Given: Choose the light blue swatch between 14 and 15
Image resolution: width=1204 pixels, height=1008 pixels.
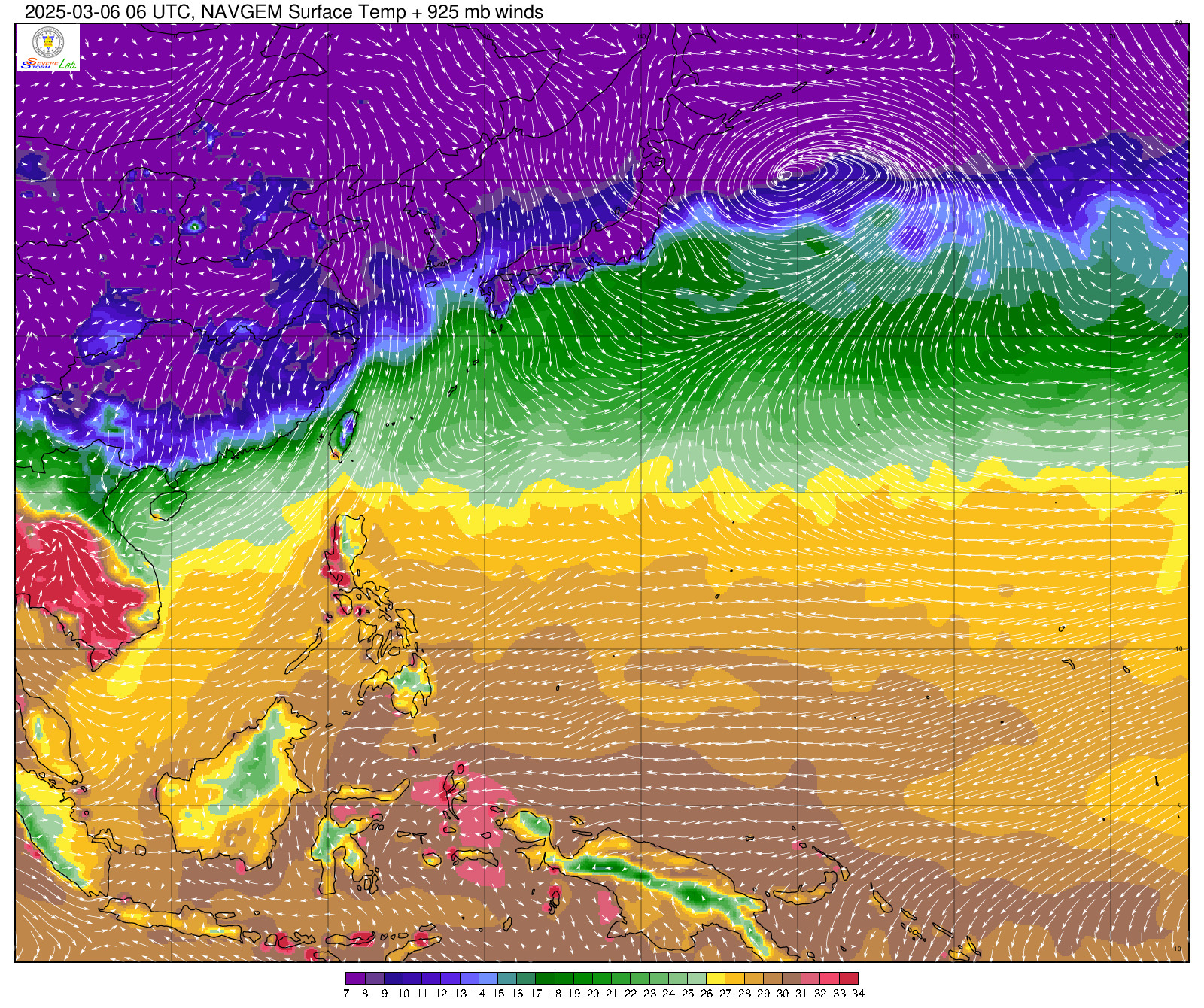Looking at the screenshot, I should pyautogui.click(x=488, y=979).
